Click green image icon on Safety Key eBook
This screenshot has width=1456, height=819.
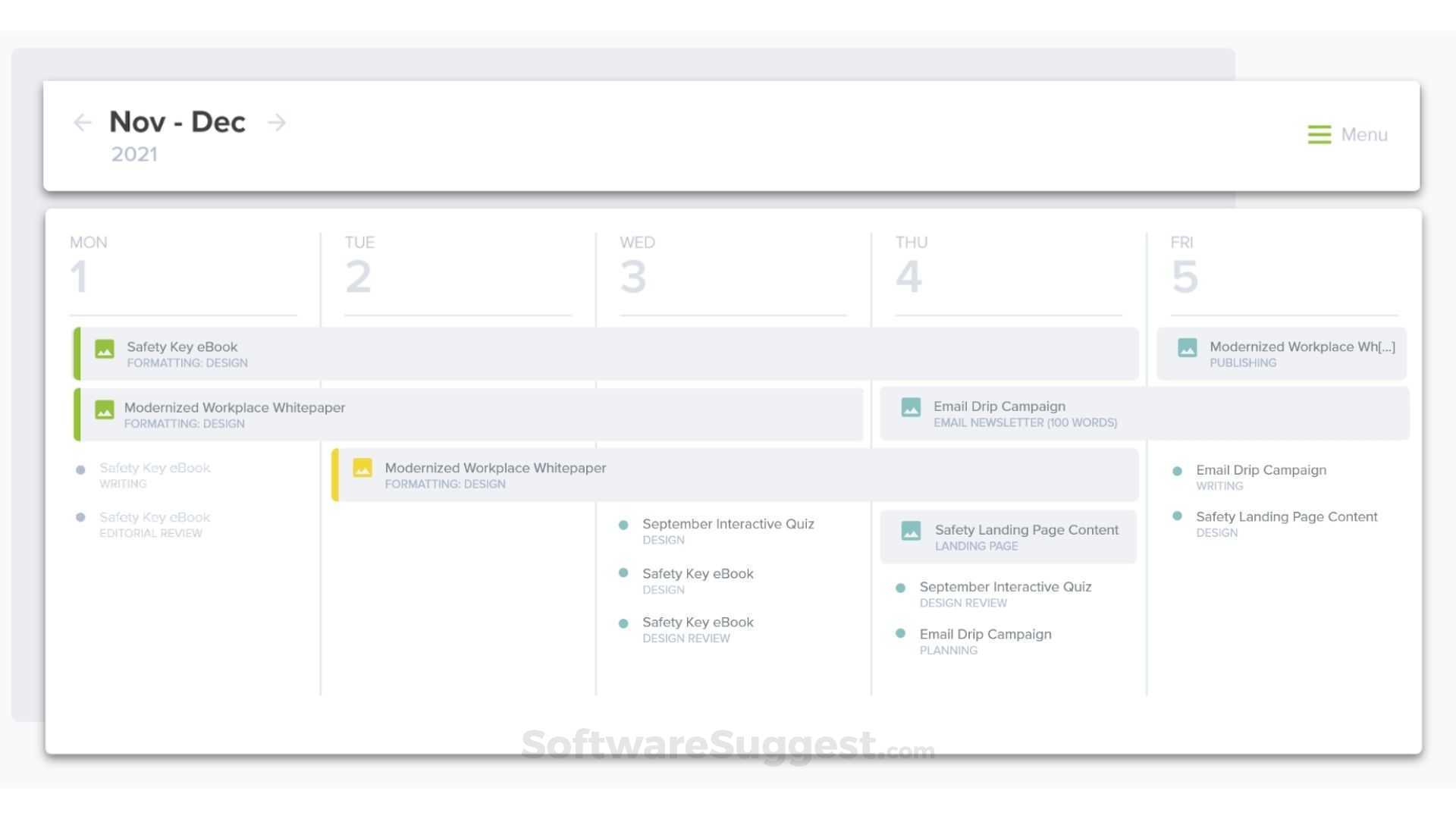click(x=105, y=349)
